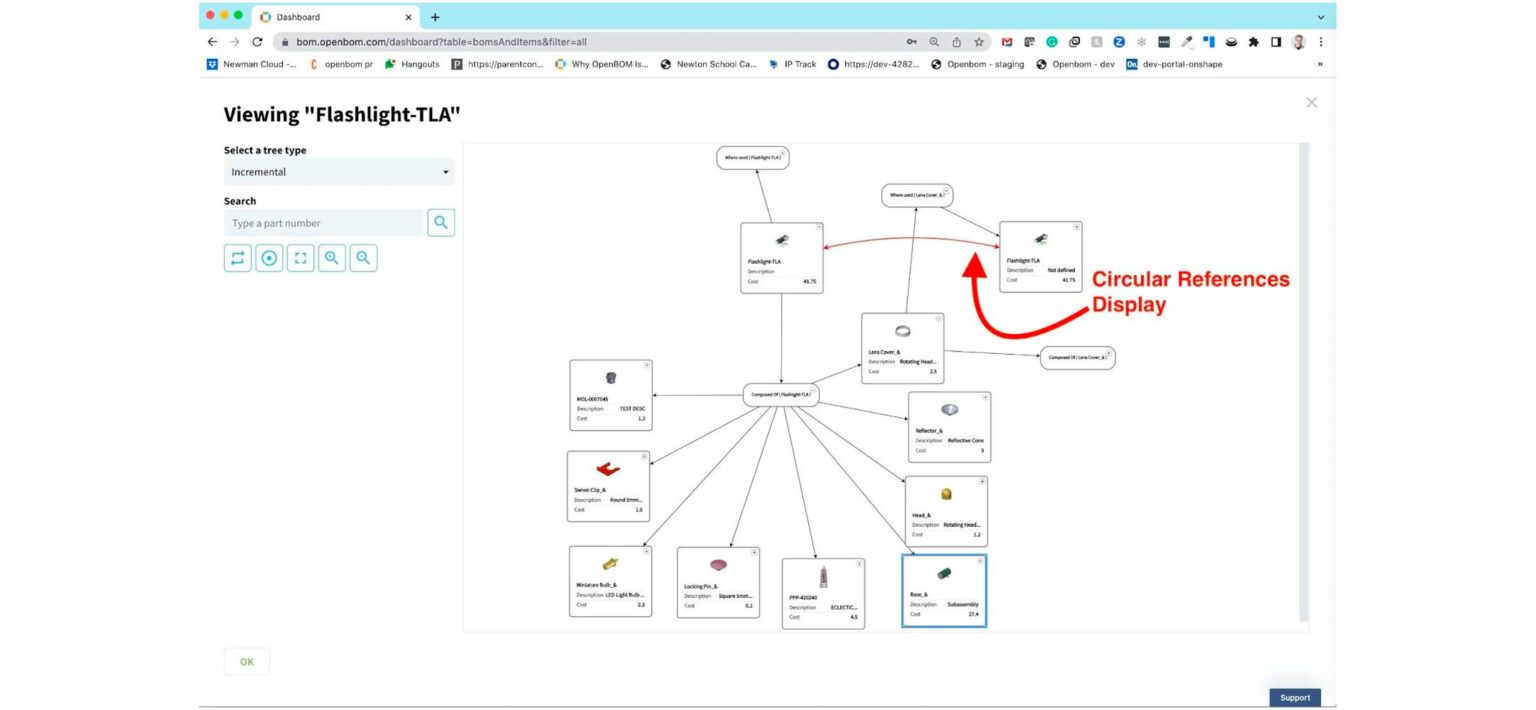Open the "Select a tree type" dropdown

tap(338, 171)
